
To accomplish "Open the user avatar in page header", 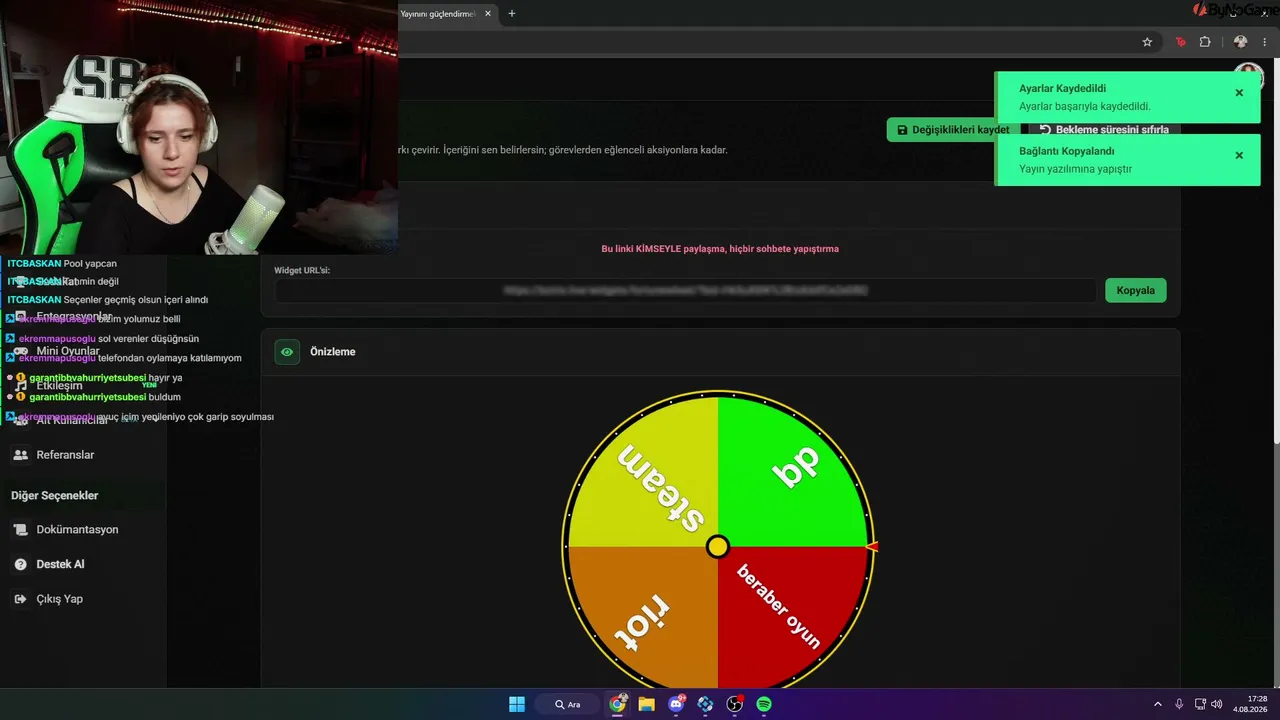I will tap(1248, 76).
